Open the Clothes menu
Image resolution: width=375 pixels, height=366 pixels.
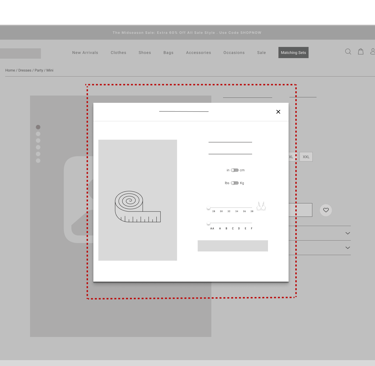[x=118, y=53]
